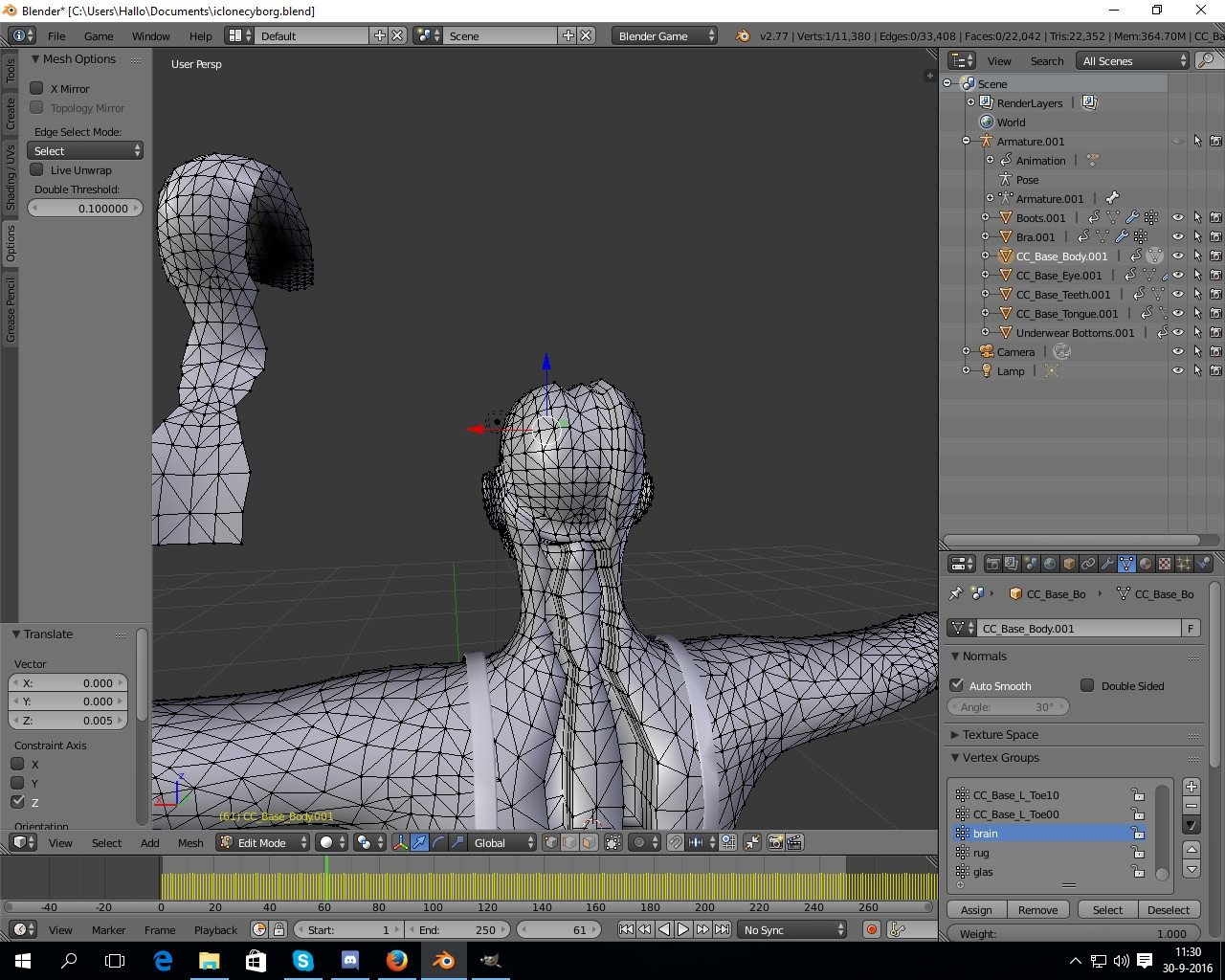Remove vertex group with minus icon
This screenshot has height=980, width=1225.
click(1192, 806)
